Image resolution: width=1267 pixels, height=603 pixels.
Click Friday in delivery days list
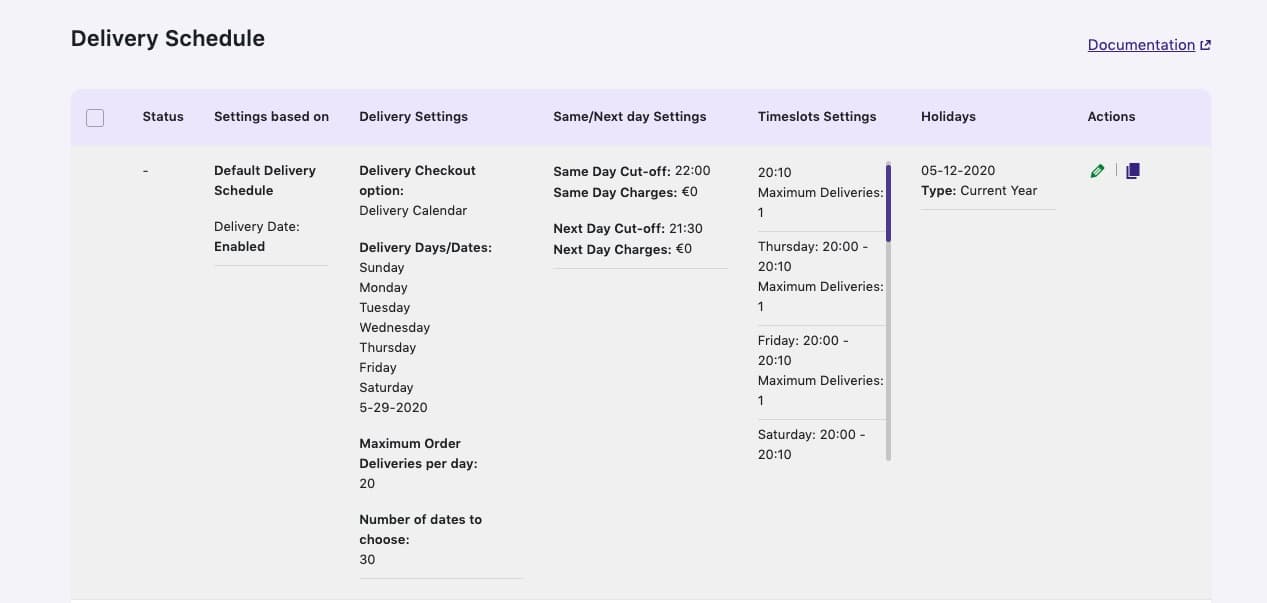[378, 368]
